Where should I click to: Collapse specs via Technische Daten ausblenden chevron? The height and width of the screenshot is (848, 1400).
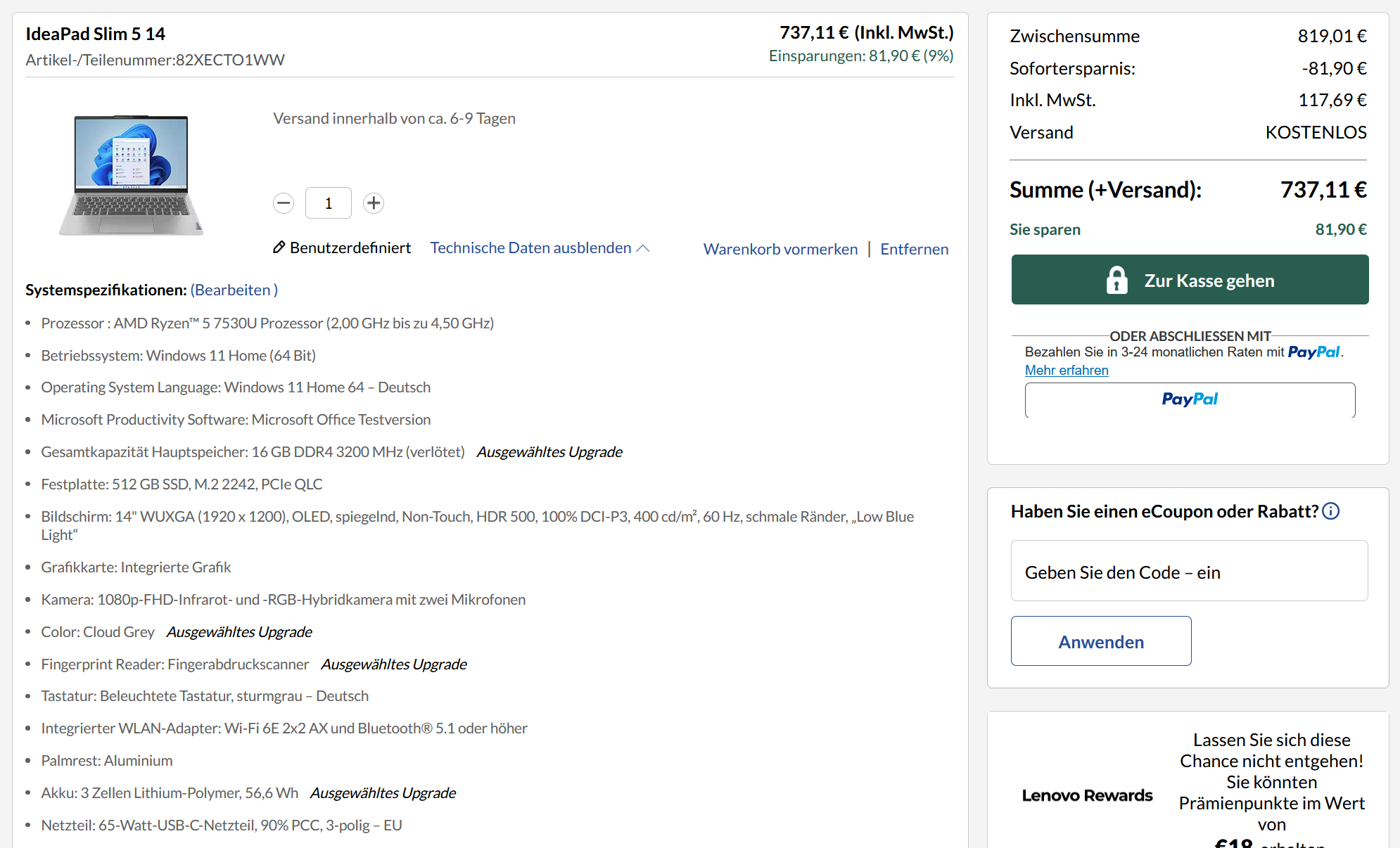(643, 248)
